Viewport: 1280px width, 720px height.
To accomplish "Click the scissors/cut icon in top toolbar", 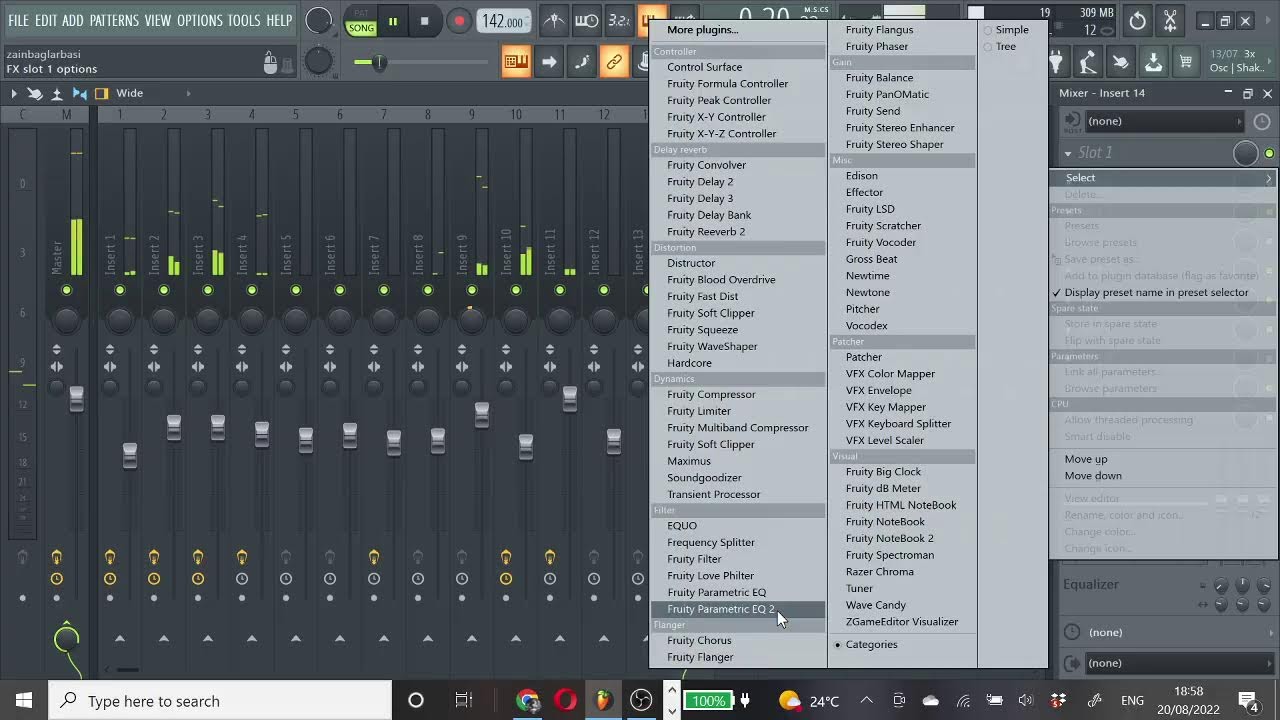I will [1170, 21].
